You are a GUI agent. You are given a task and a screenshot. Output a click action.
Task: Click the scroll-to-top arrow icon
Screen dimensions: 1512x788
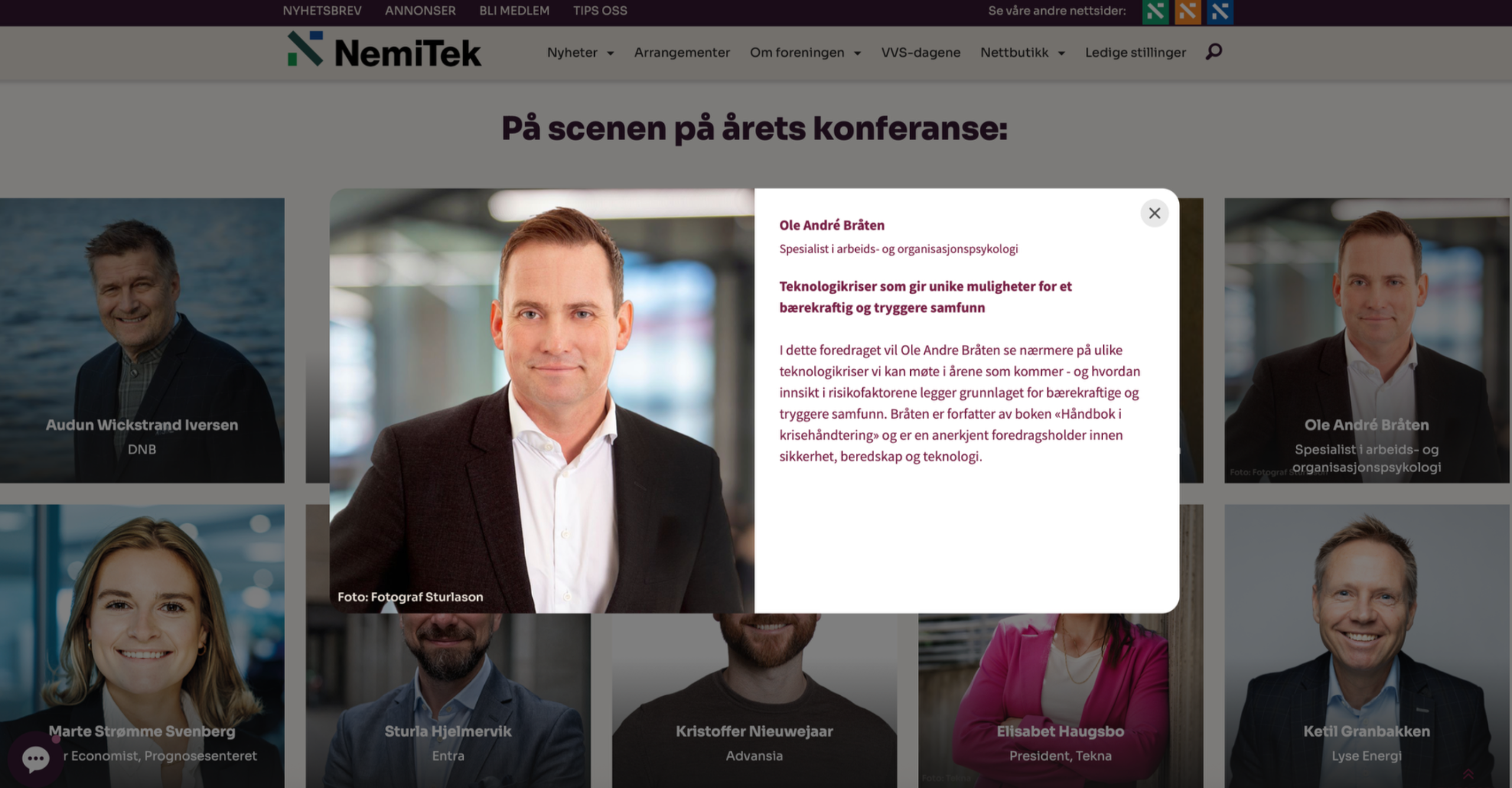[x=1468, y=774]
